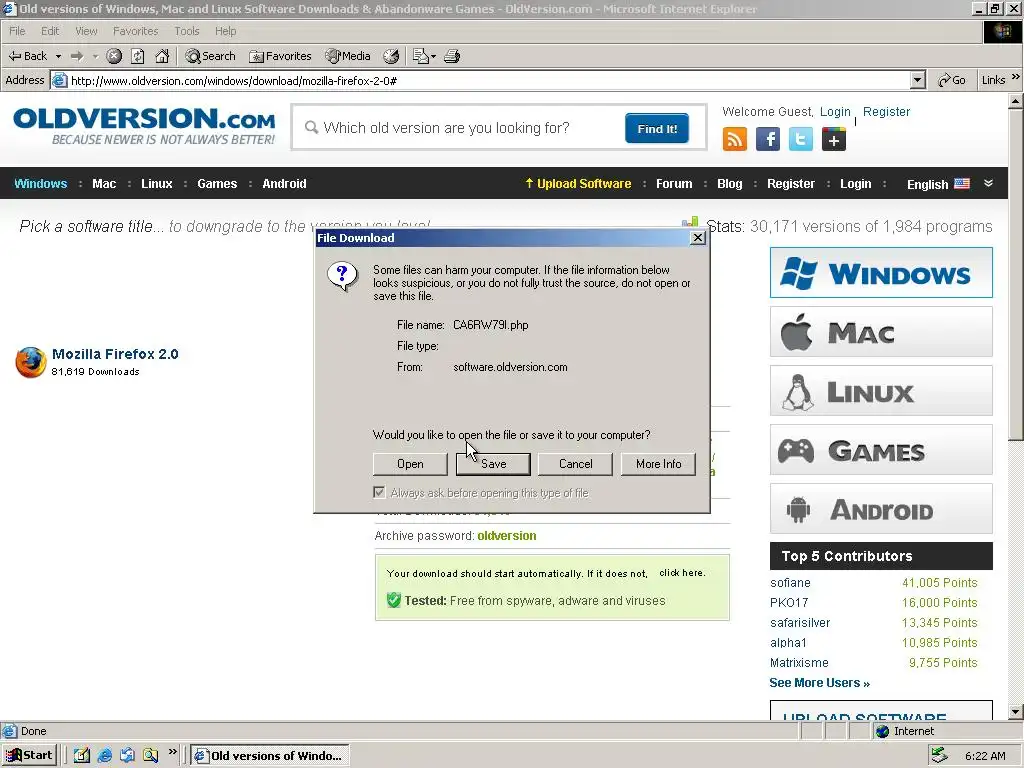The height and width of the screenshot is (768, 1024).
Task: Close the File Download dialog
Action: click(697, 238)
